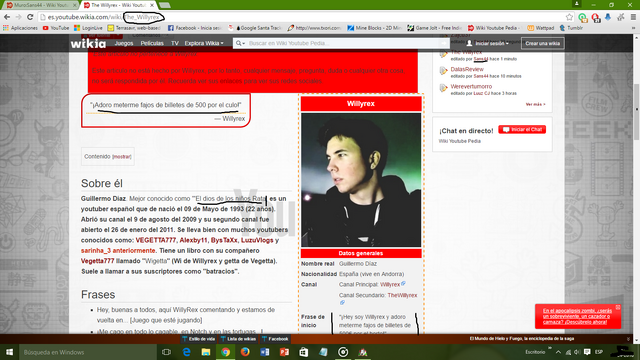Open the Game Jolt bookmark

(x=434, y=28)
